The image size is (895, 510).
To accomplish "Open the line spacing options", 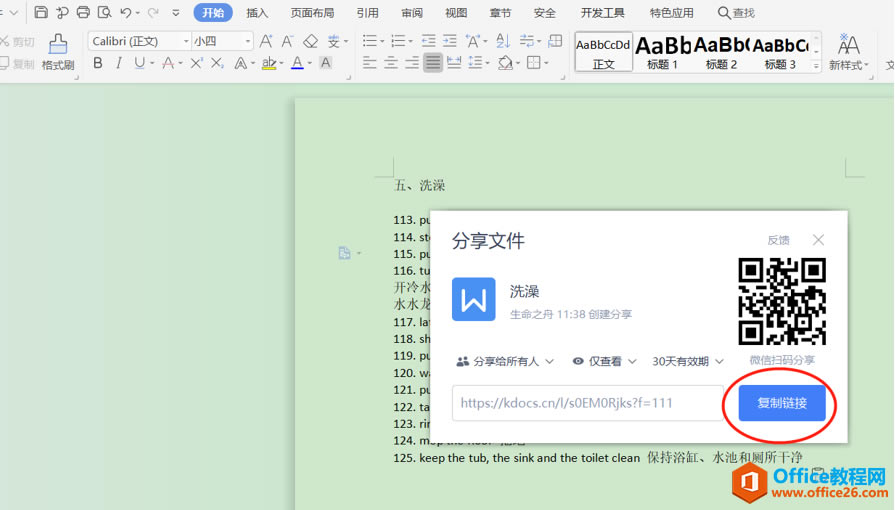I will pyautogui.click(x=475, y=63).
